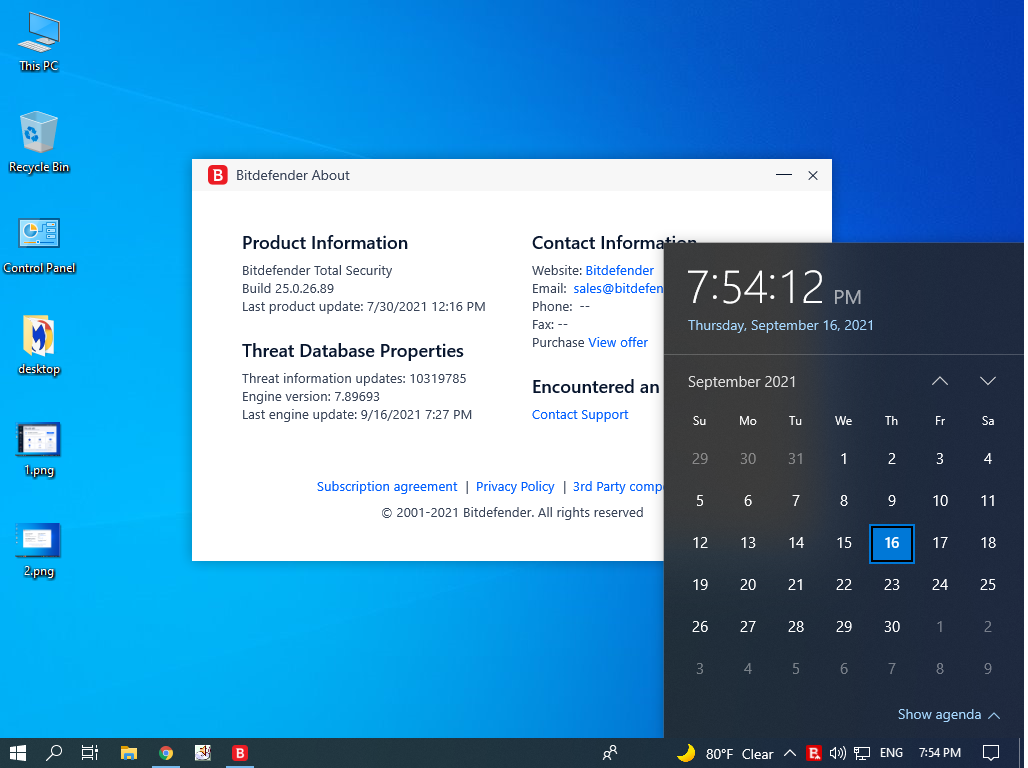The image size is (1028, 768).
Task: Switch input language ENG
Action: 891,753
